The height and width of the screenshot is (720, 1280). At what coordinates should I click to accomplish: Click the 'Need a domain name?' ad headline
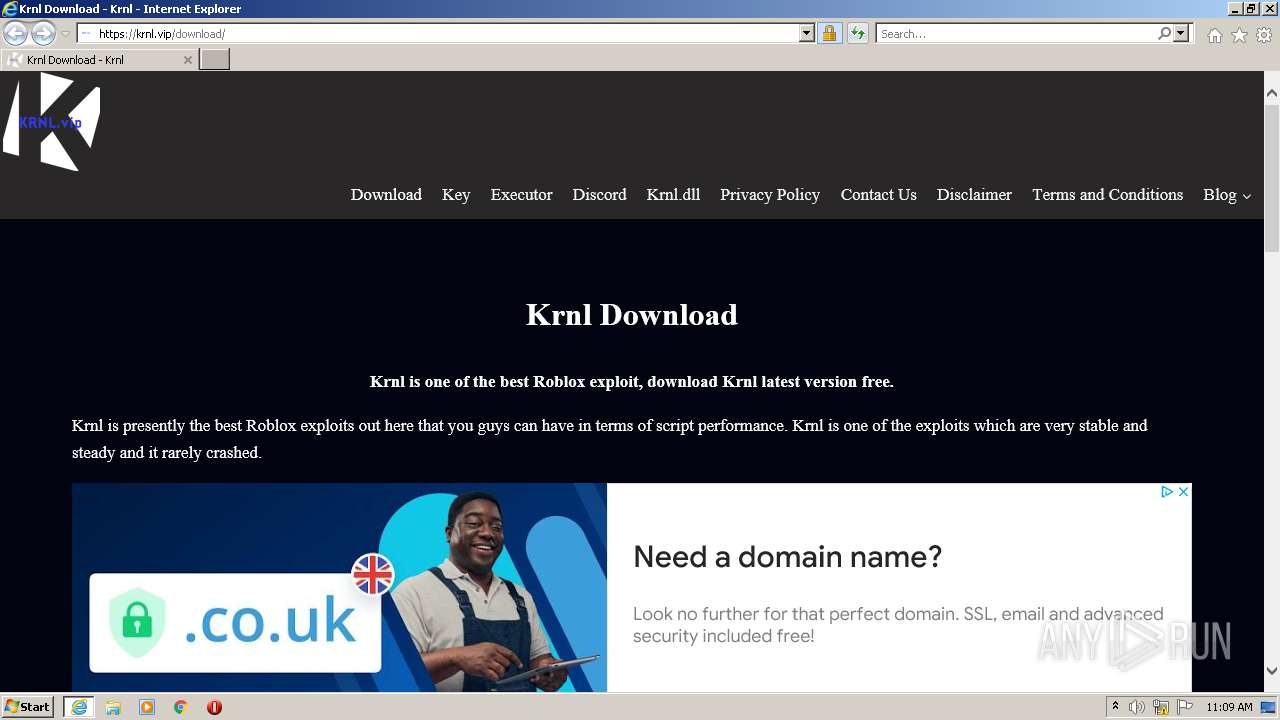point(787,556)
